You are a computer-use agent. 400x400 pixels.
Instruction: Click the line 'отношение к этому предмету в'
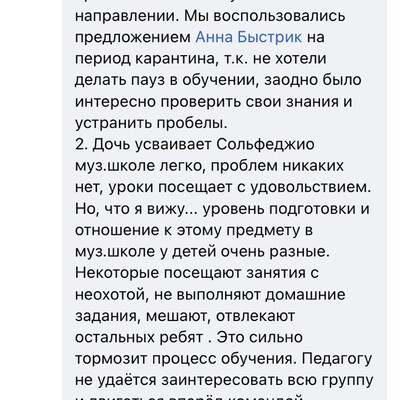coord(194,231)
